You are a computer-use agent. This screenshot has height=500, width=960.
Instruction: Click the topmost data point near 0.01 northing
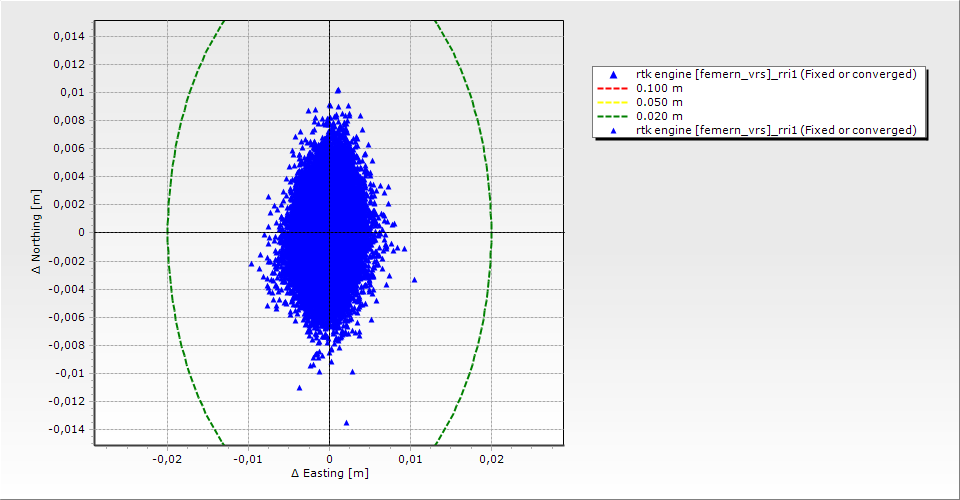pos(338,90)
